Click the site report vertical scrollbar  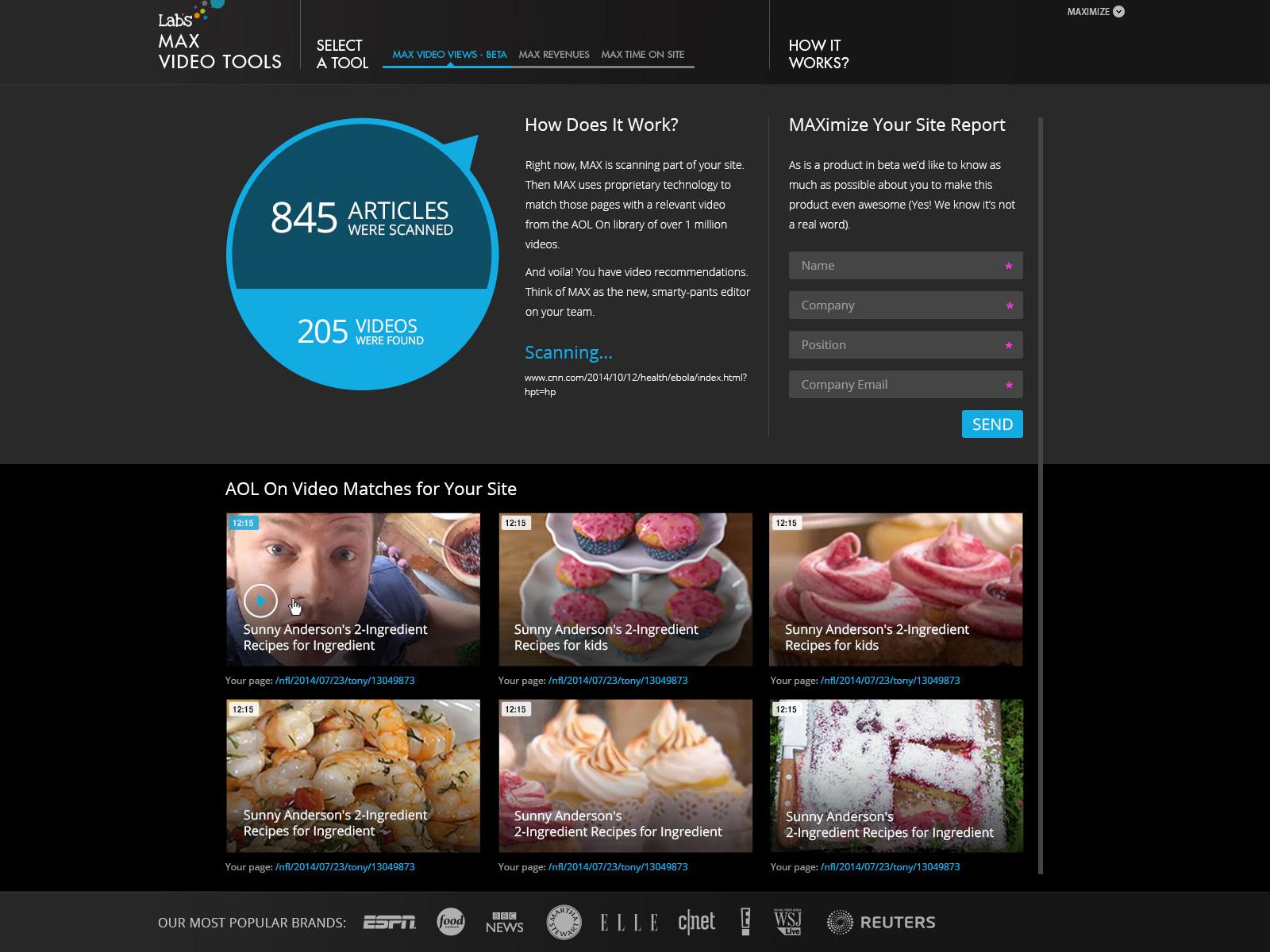coord(1041,496)
